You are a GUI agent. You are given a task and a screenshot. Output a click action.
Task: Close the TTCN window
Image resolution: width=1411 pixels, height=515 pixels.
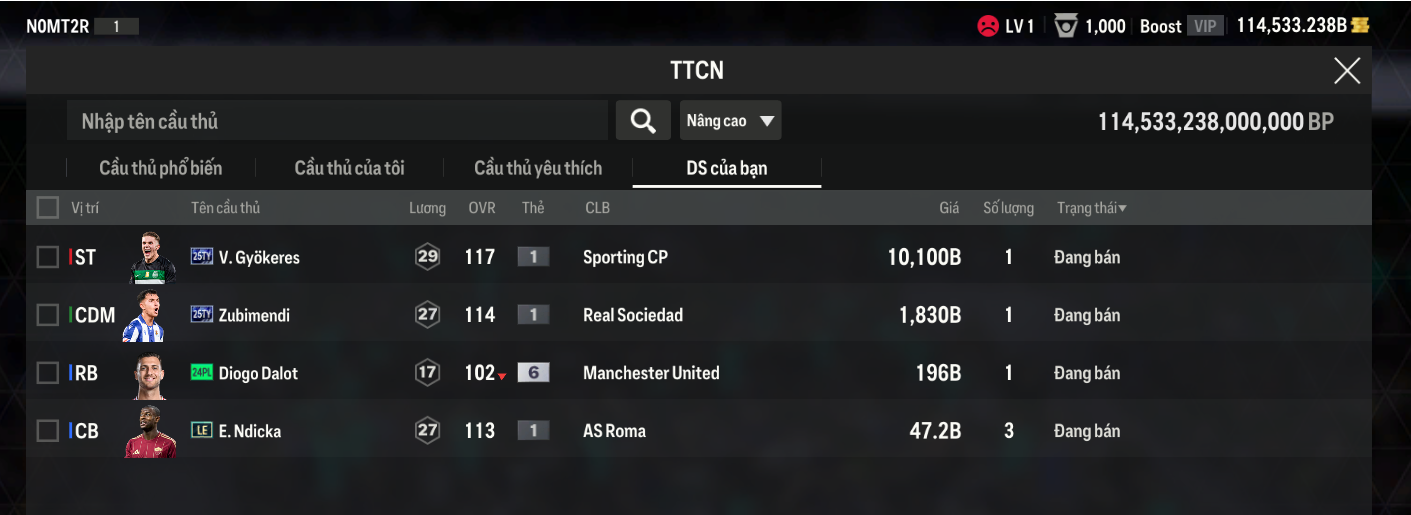[1347, 70]
